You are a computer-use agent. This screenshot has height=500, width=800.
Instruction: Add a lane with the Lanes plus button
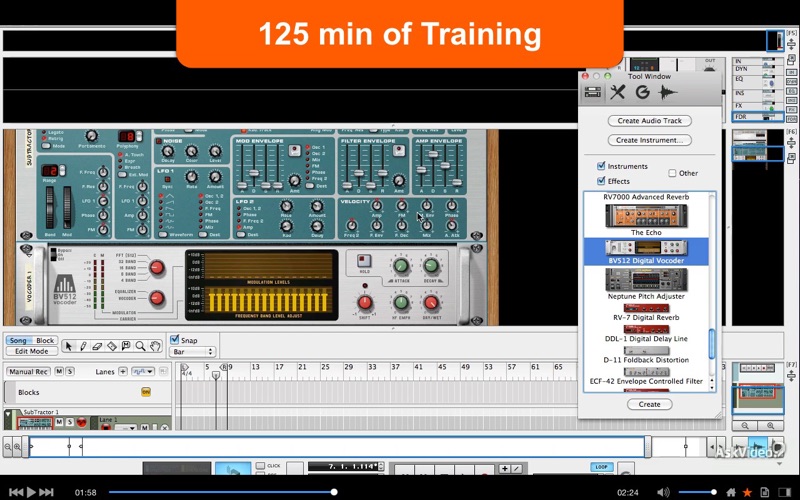click(x=123, y=371)
